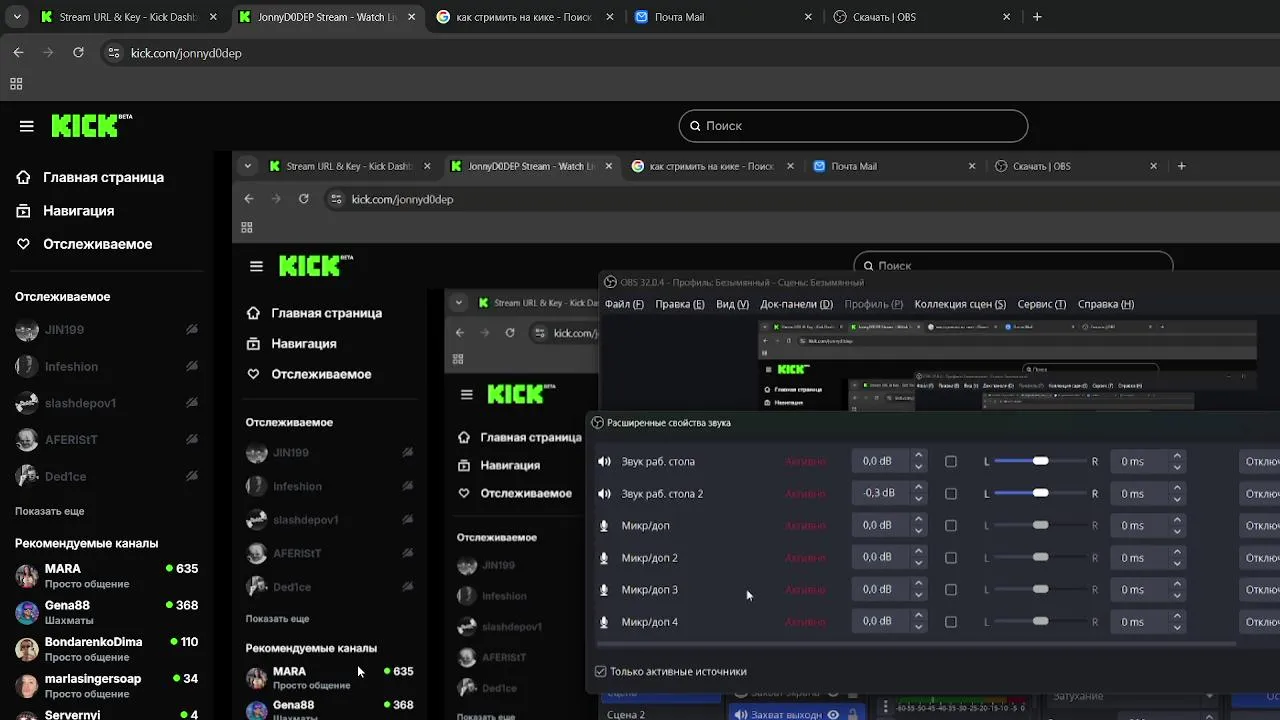Screen dimensions: 1280x720
Task: Open marlasingersoap channel in outermost recommended list
Action: pos(107,686)
